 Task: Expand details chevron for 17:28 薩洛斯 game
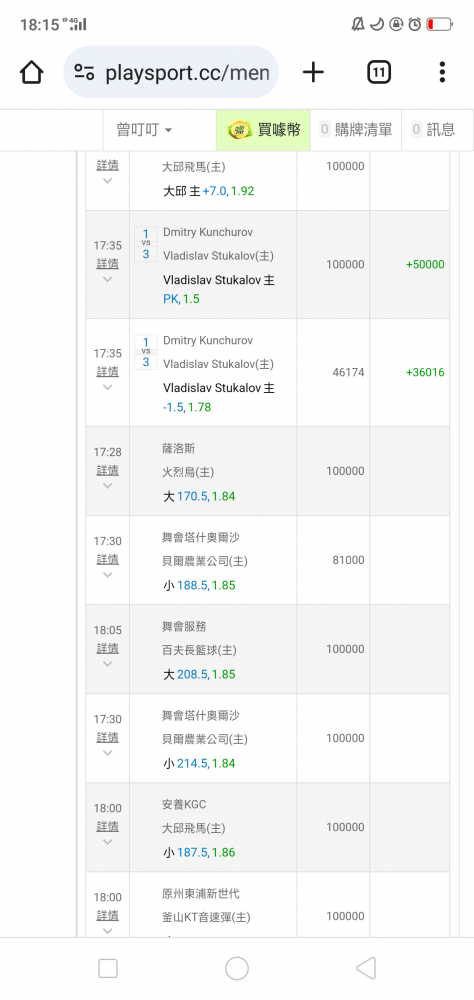(107, 486)
